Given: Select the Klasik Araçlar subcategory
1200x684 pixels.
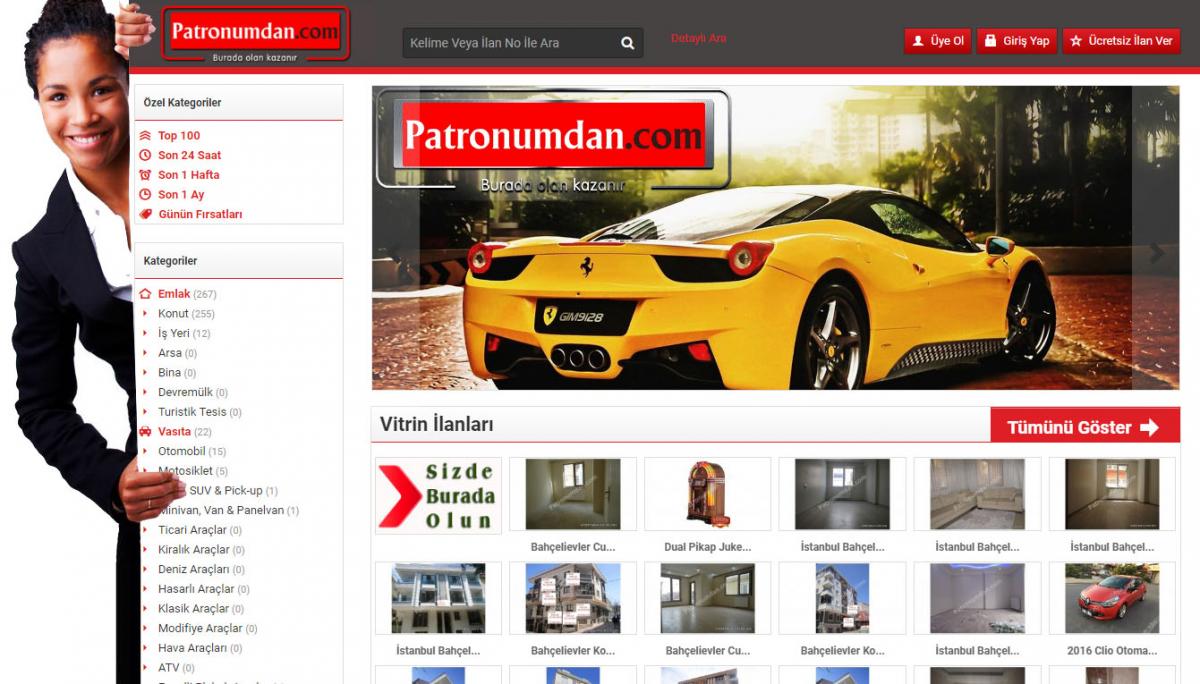Looking at the screenshot, I should (x=194, y=609).
